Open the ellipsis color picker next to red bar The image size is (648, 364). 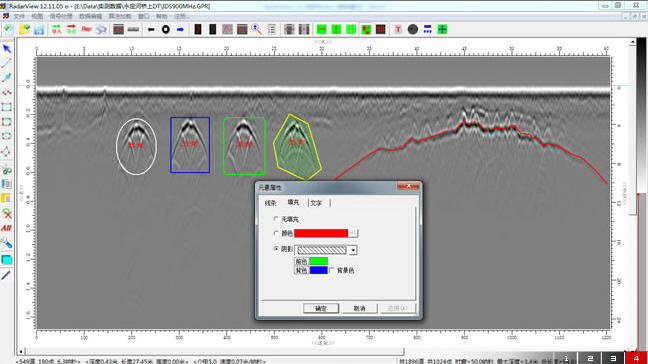pyautogui.click(x=353, y=233)
